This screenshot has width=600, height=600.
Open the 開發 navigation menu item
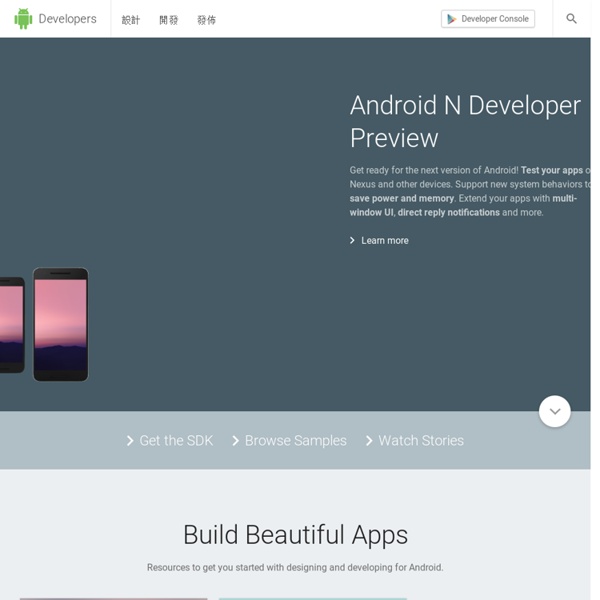click(169, 20)
